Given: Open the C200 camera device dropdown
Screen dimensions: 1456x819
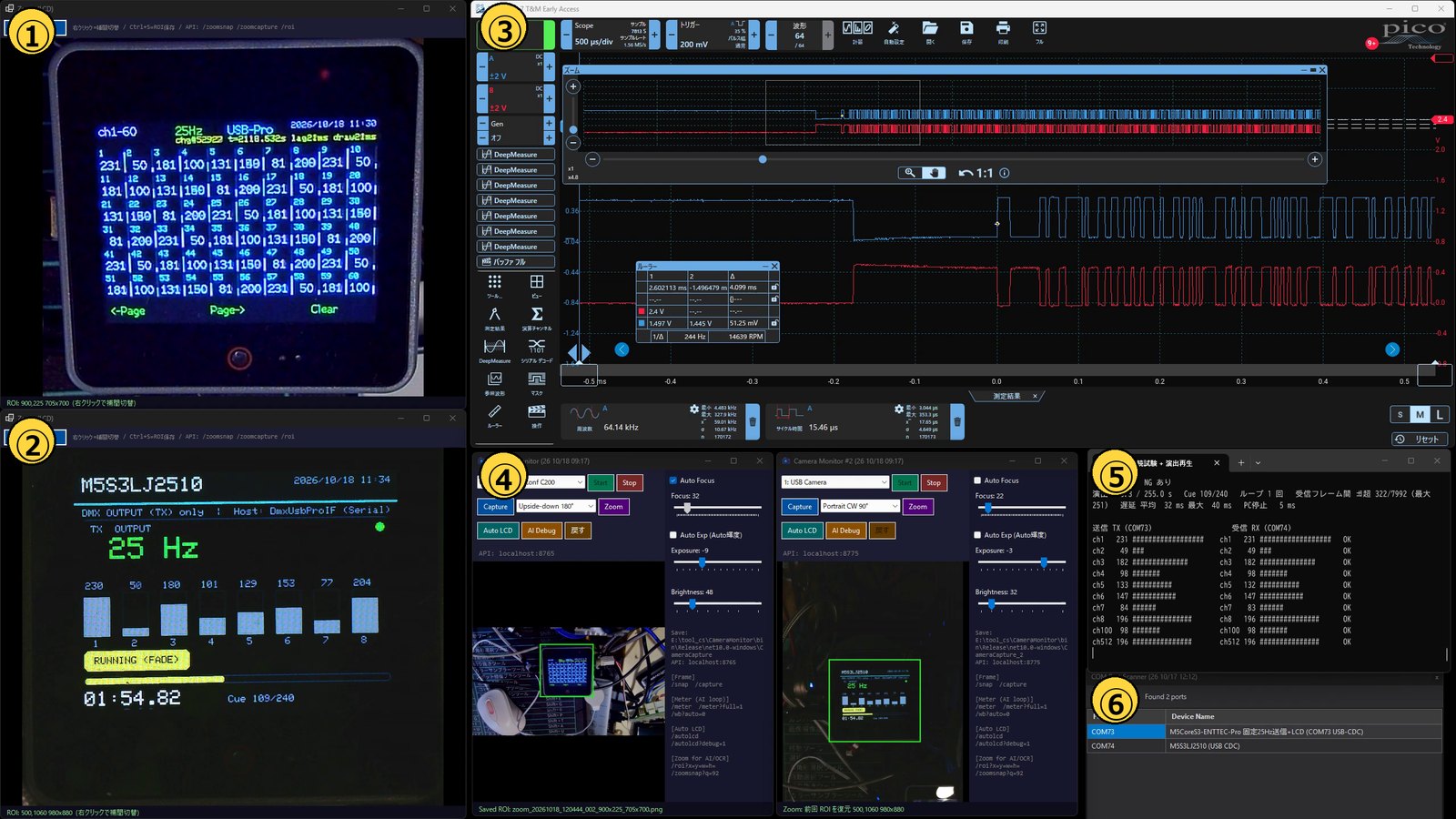Looking at the screenshot, I should coord(553,482).
